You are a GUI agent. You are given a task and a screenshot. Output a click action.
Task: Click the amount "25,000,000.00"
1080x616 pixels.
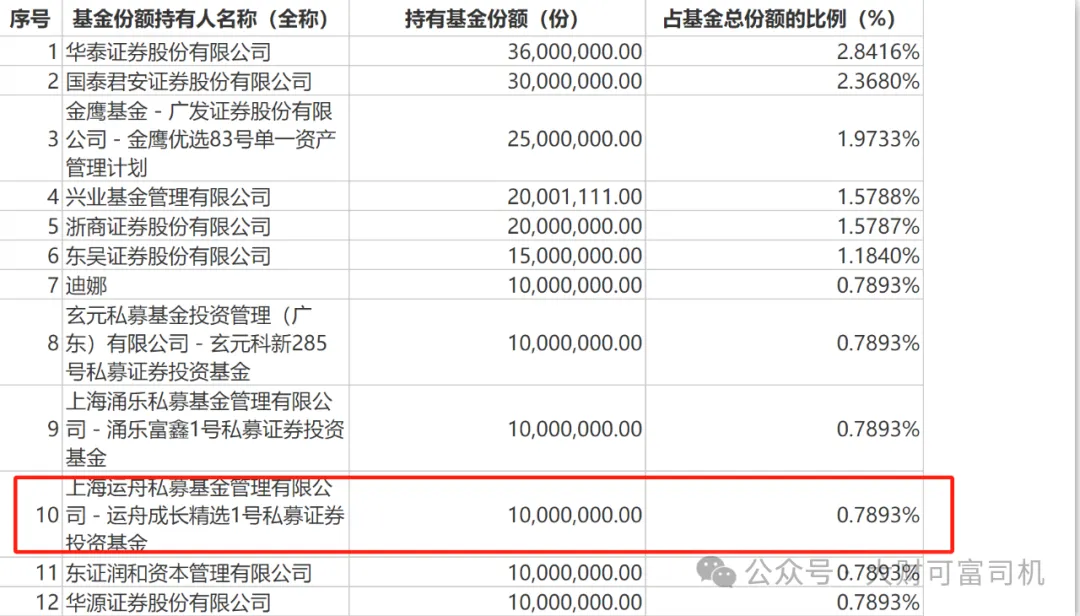tap(574, 139)
